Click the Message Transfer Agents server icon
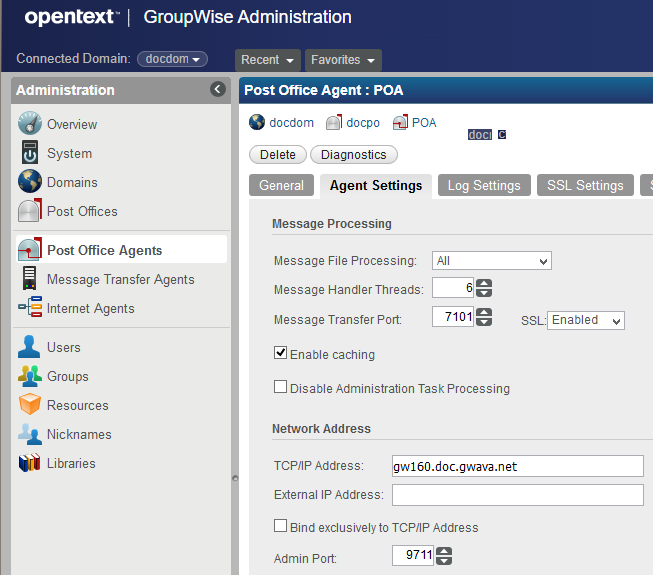This screenshot has height=575, width=653. (30, 279)
